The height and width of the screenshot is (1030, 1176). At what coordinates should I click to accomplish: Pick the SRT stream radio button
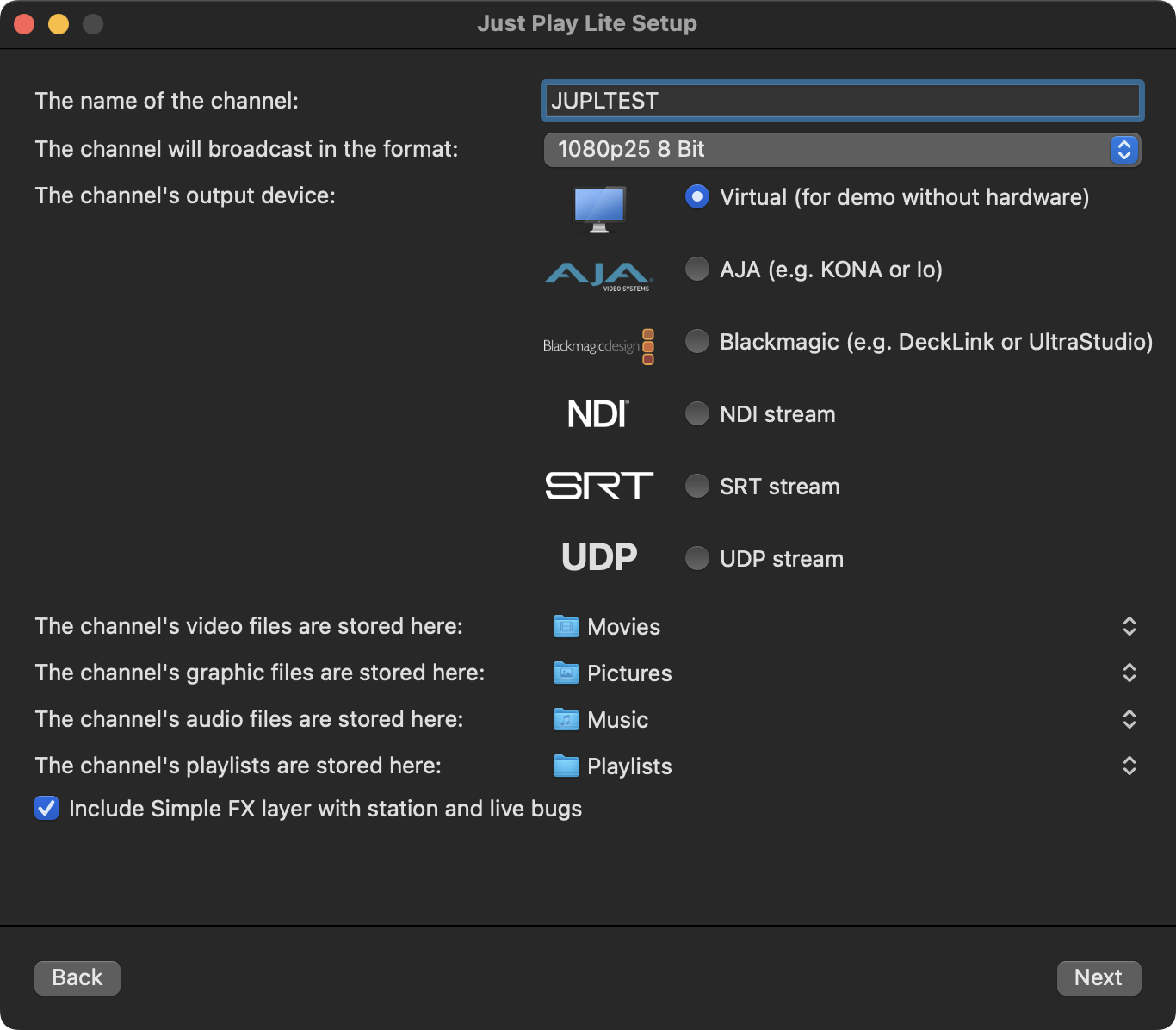click(x=697, y=487)
